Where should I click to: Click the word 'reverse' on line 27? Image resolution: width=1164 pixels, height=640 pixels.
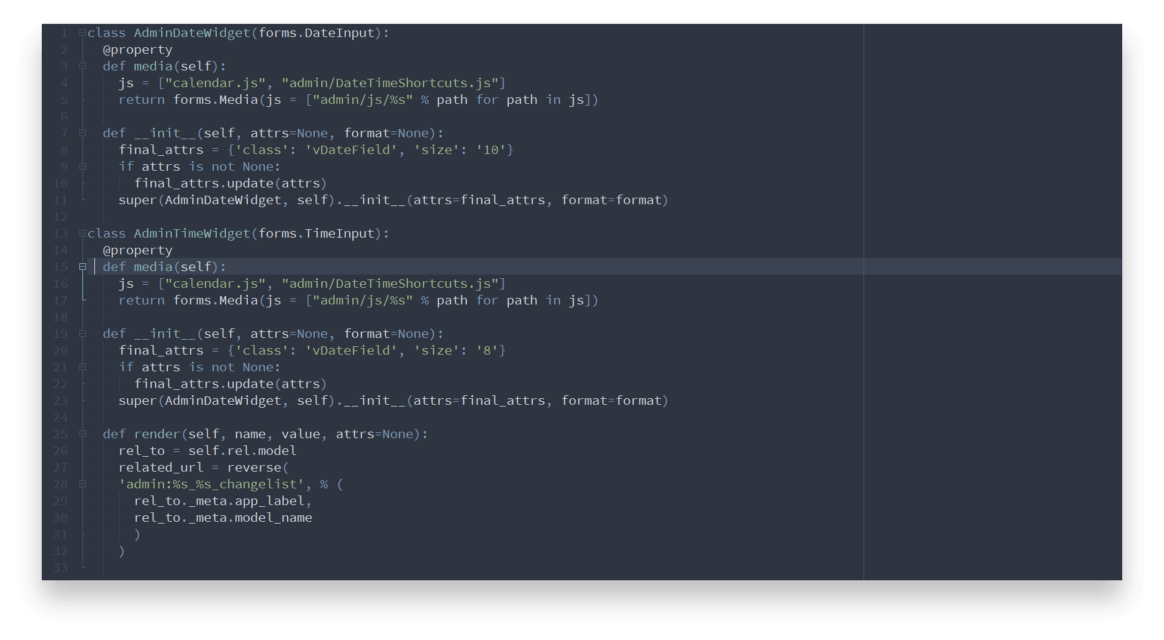(257, 466)
